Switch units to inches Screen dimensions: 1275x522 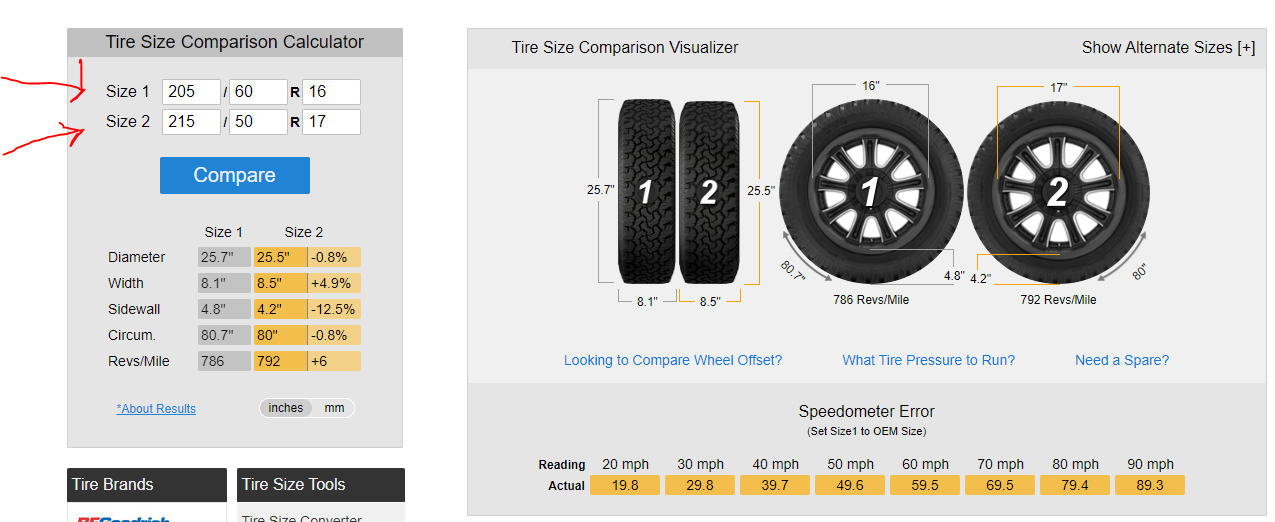click(286, 408)
